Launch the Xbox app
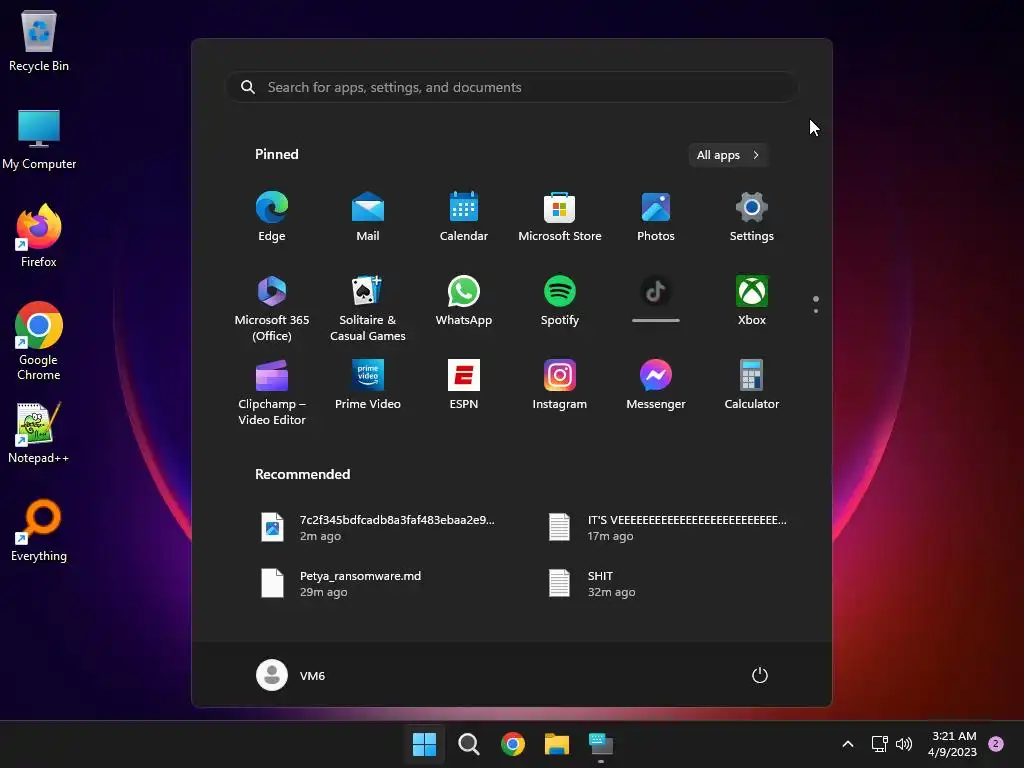The width and height of the screenshot is (1024, 768). pyautogui.click(x=752, y=302)
